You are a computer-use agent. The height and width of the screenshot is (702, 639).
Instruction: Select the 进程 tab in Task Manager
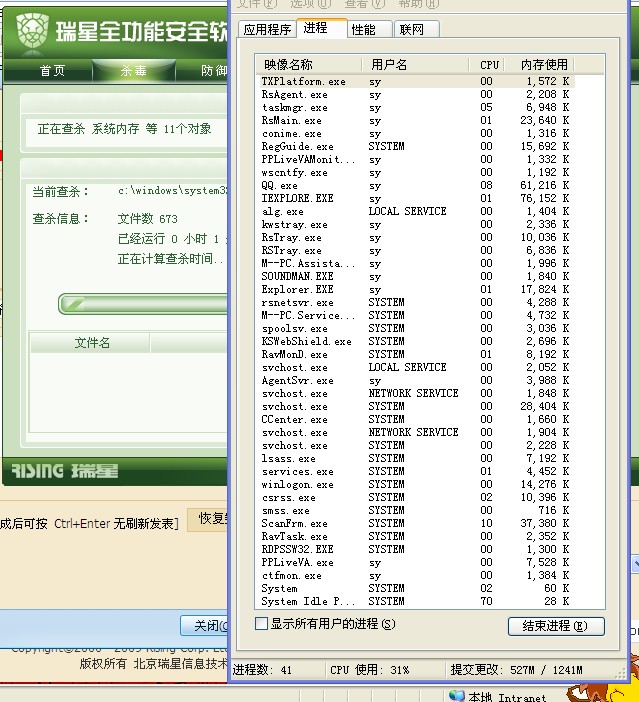pos(322,28)
